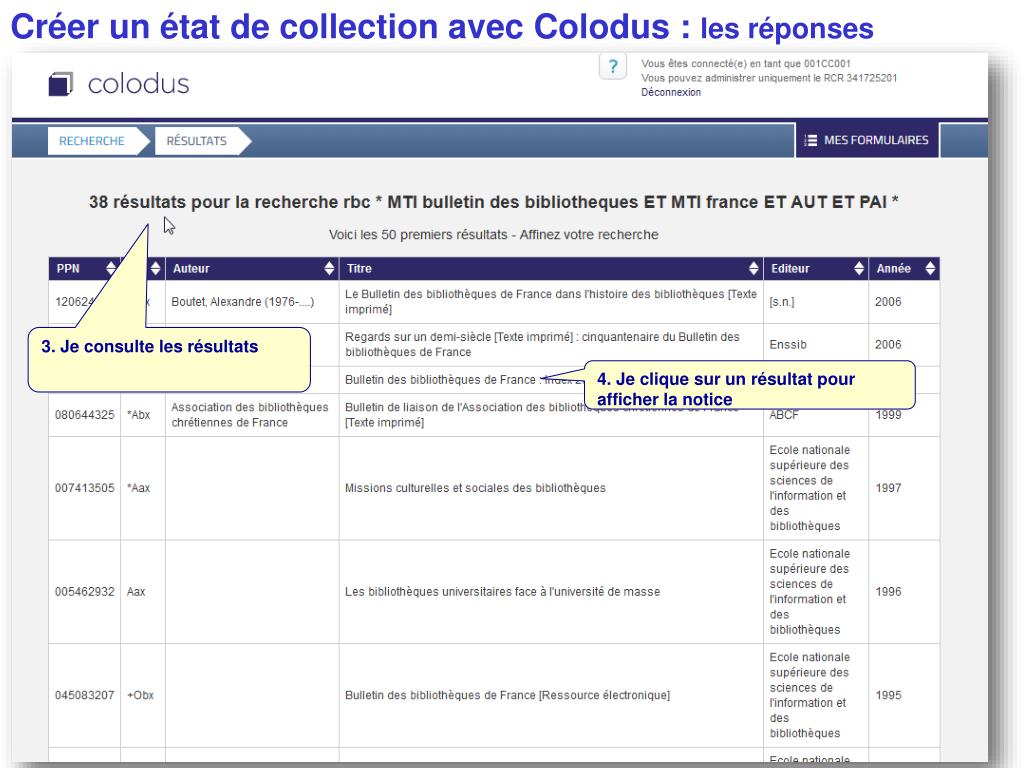Click PPN 007413505
This screenshot has height=768, width=1024.
84,488
